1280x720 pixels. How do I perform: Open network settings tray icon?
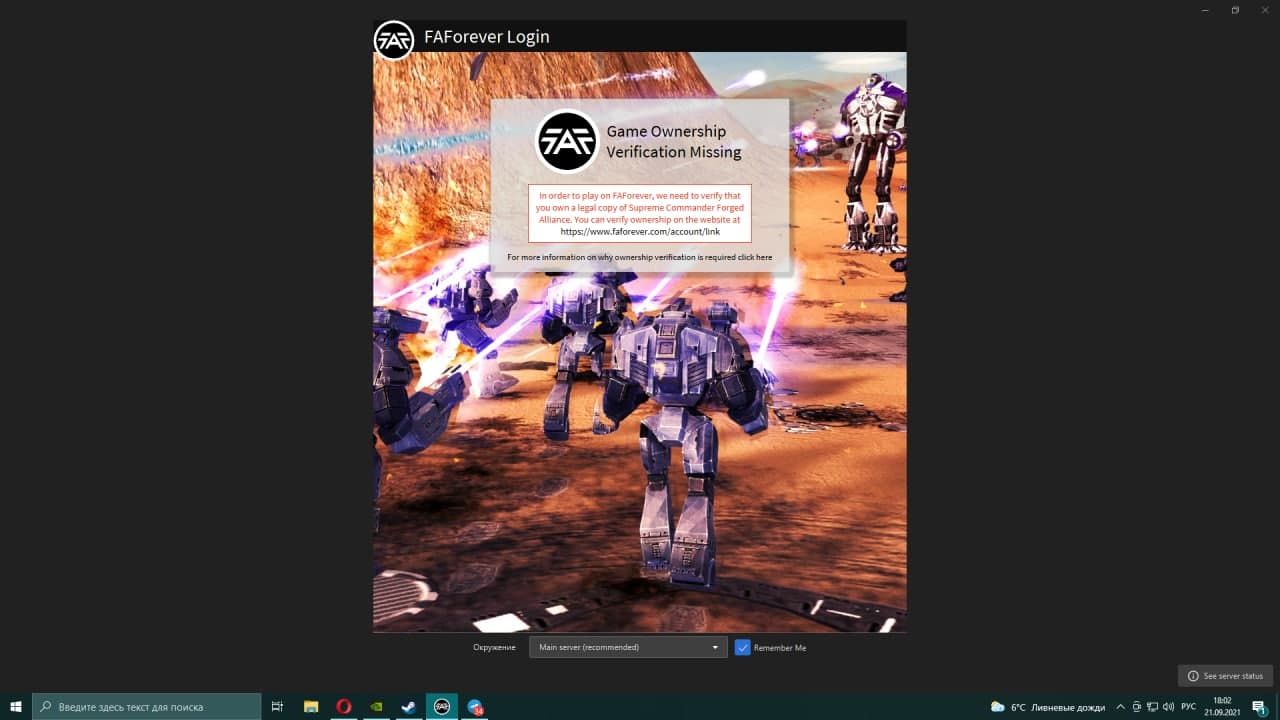click(1152, 707)
